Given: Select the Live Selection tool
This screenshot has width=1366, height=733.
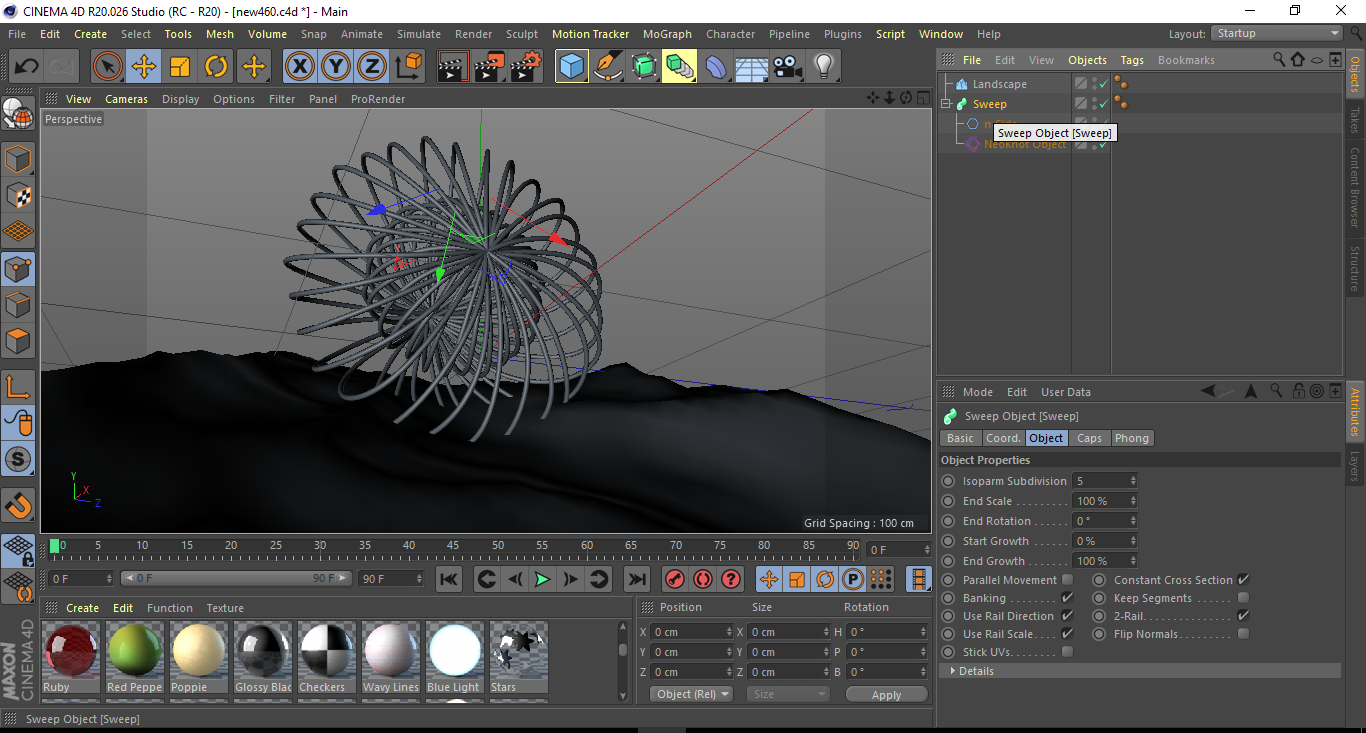Looking at the screenshot, I should 108,67.
